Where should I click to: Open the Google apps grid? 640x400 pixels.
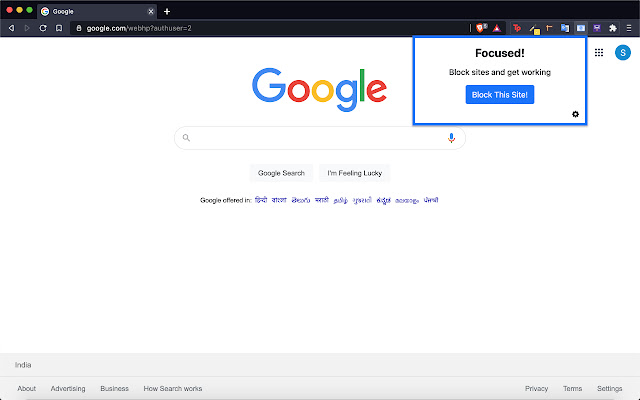coord(599,53)
